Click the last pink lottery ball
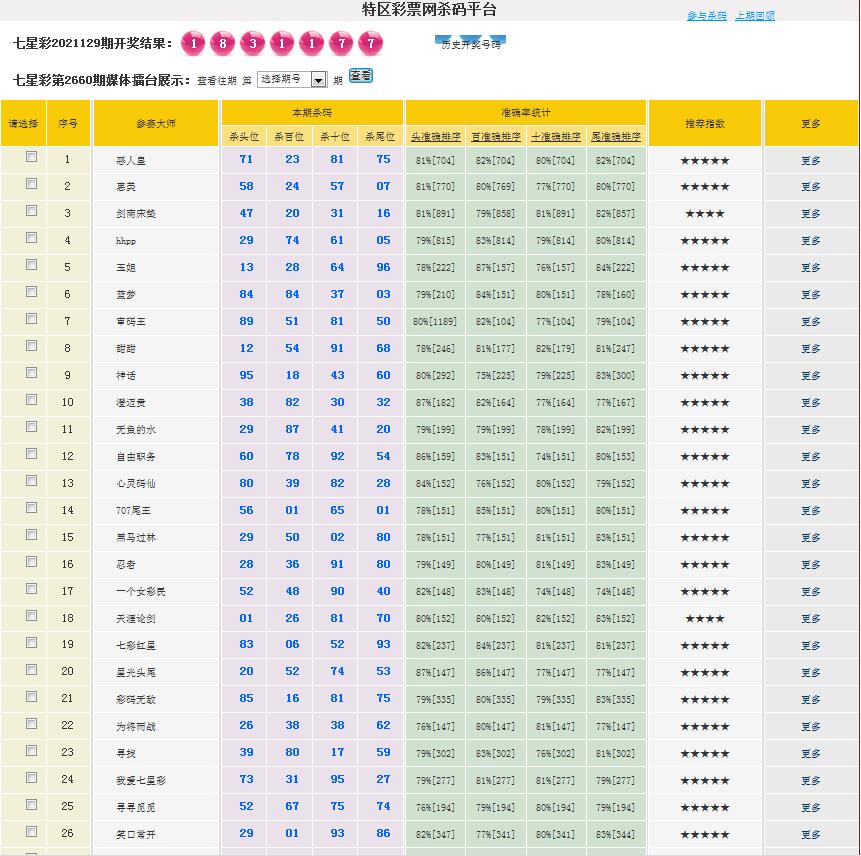 [x=370, y=44]
